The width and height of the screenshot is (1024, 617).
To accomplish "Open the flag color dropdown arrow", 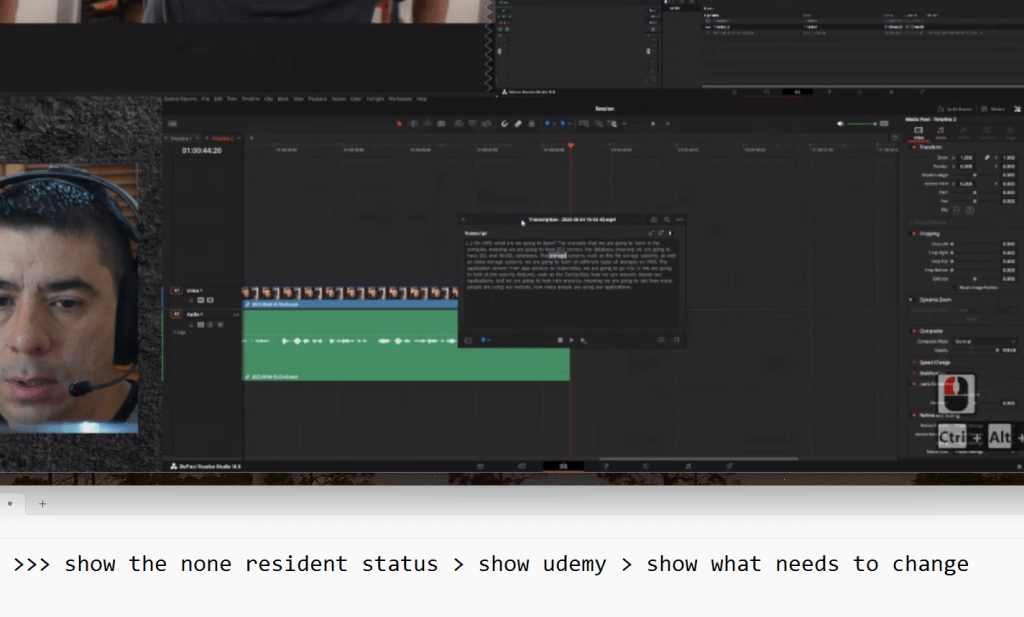I will 554,123.
